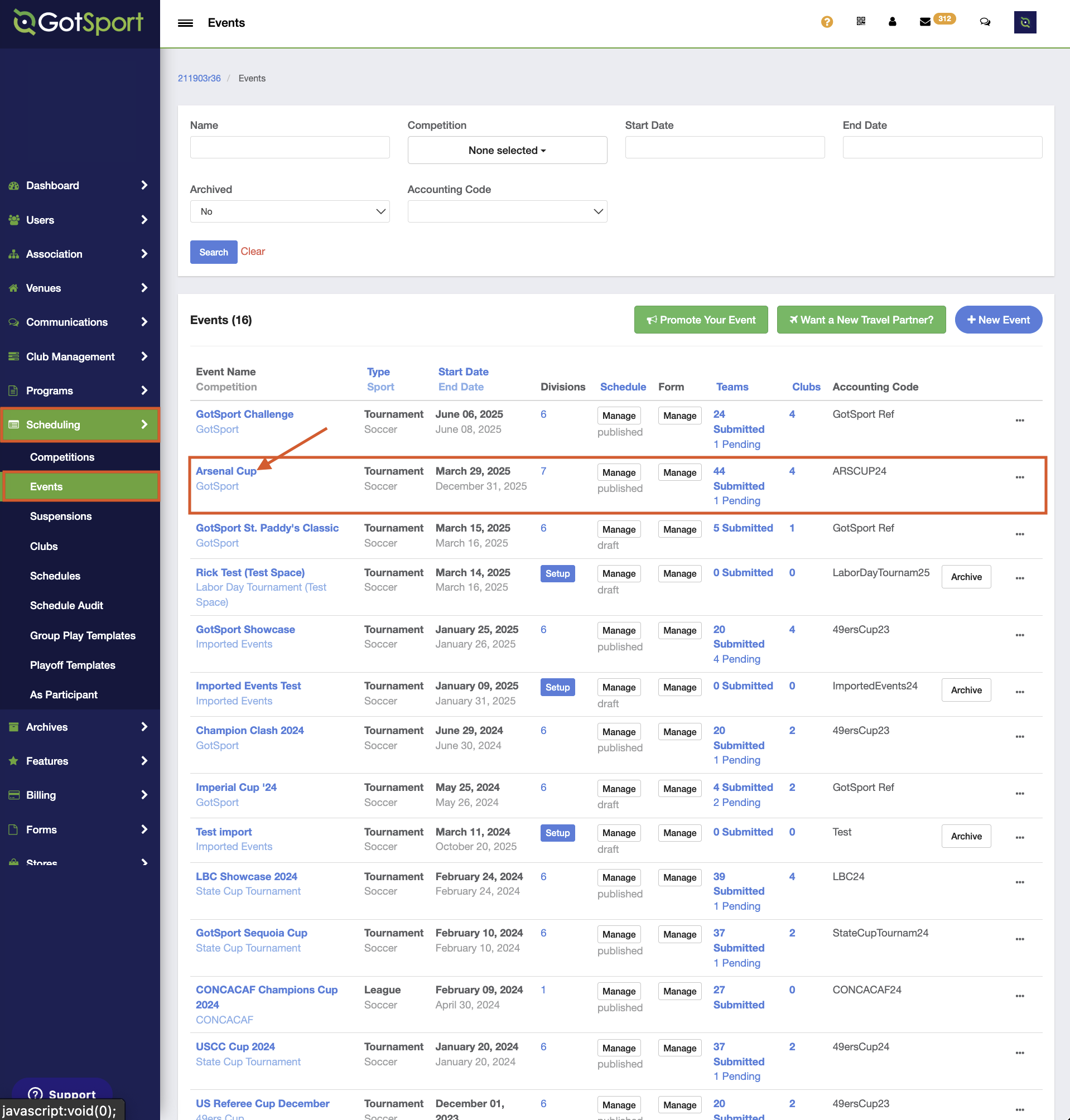Open ellipsis menu for Arsenal Cup row

(x=1020, y=478)
